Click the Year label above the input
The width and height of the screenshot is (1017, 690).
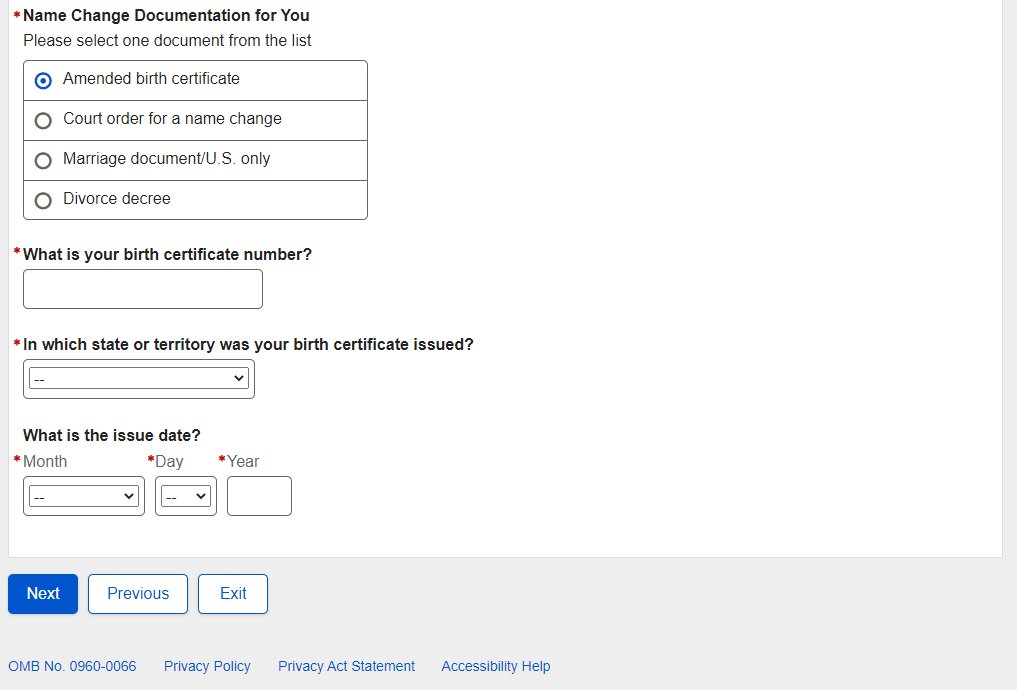tap(243, 462)
